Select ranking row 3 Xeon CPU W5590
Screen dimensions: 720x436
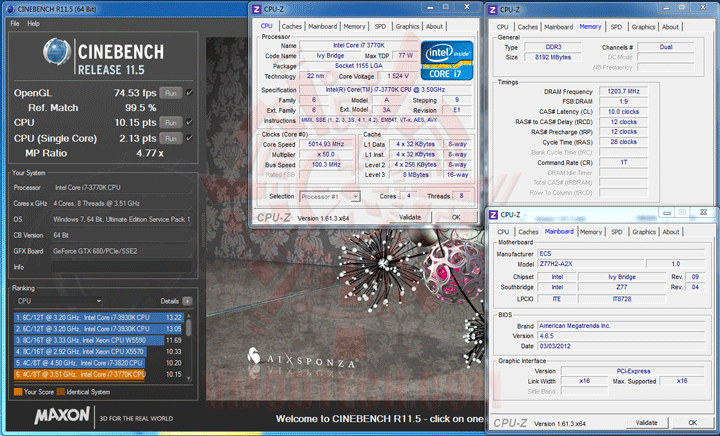99,340
